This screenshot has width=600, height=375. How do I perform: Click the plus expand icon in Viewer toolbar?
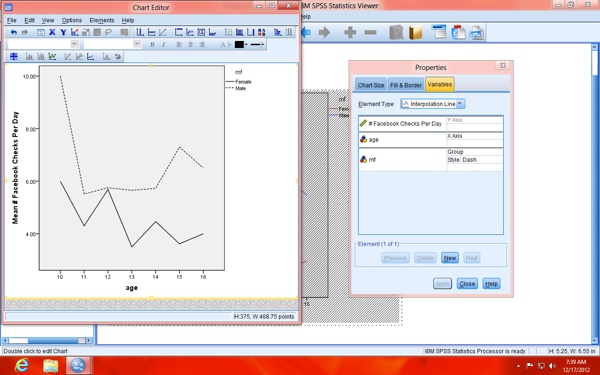pyautogui.click(x=350, y=32)
